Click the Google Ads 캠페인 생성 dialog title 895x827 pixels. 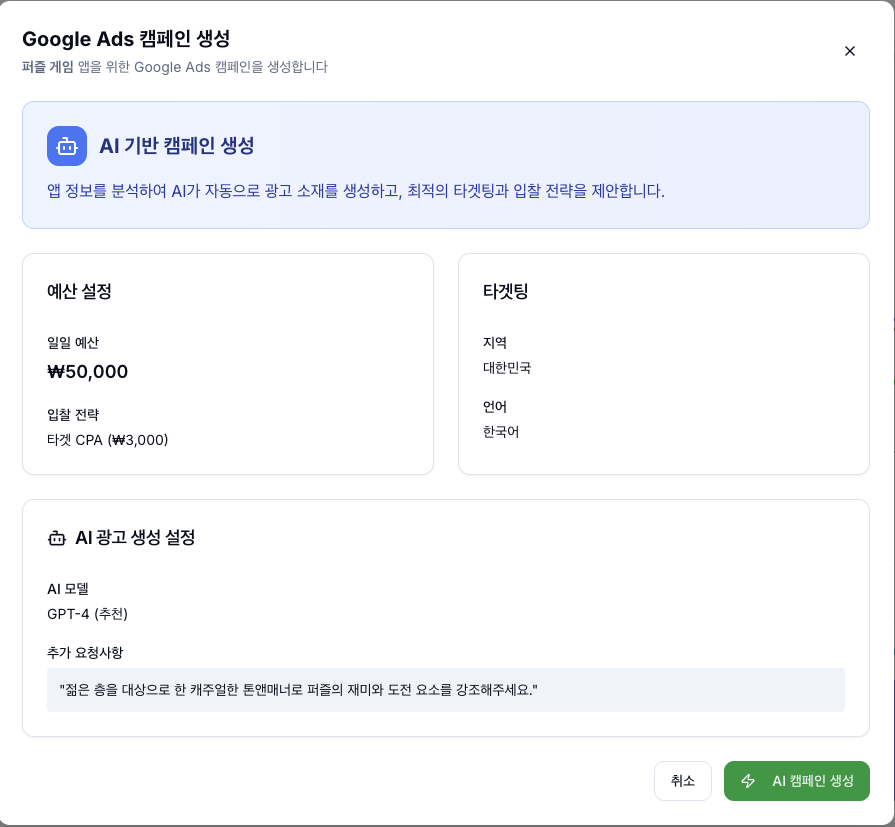pyautogui.click(x=126, y=39)
